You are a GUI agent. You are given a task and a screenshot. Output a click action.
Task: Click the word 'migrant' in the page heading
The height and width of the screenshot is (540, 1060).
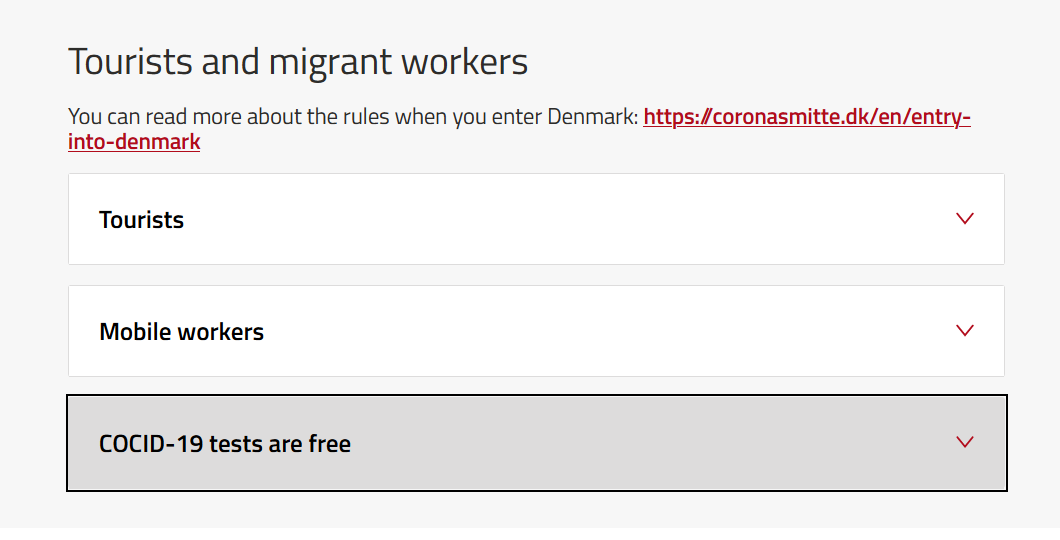[x=330, y=62]
